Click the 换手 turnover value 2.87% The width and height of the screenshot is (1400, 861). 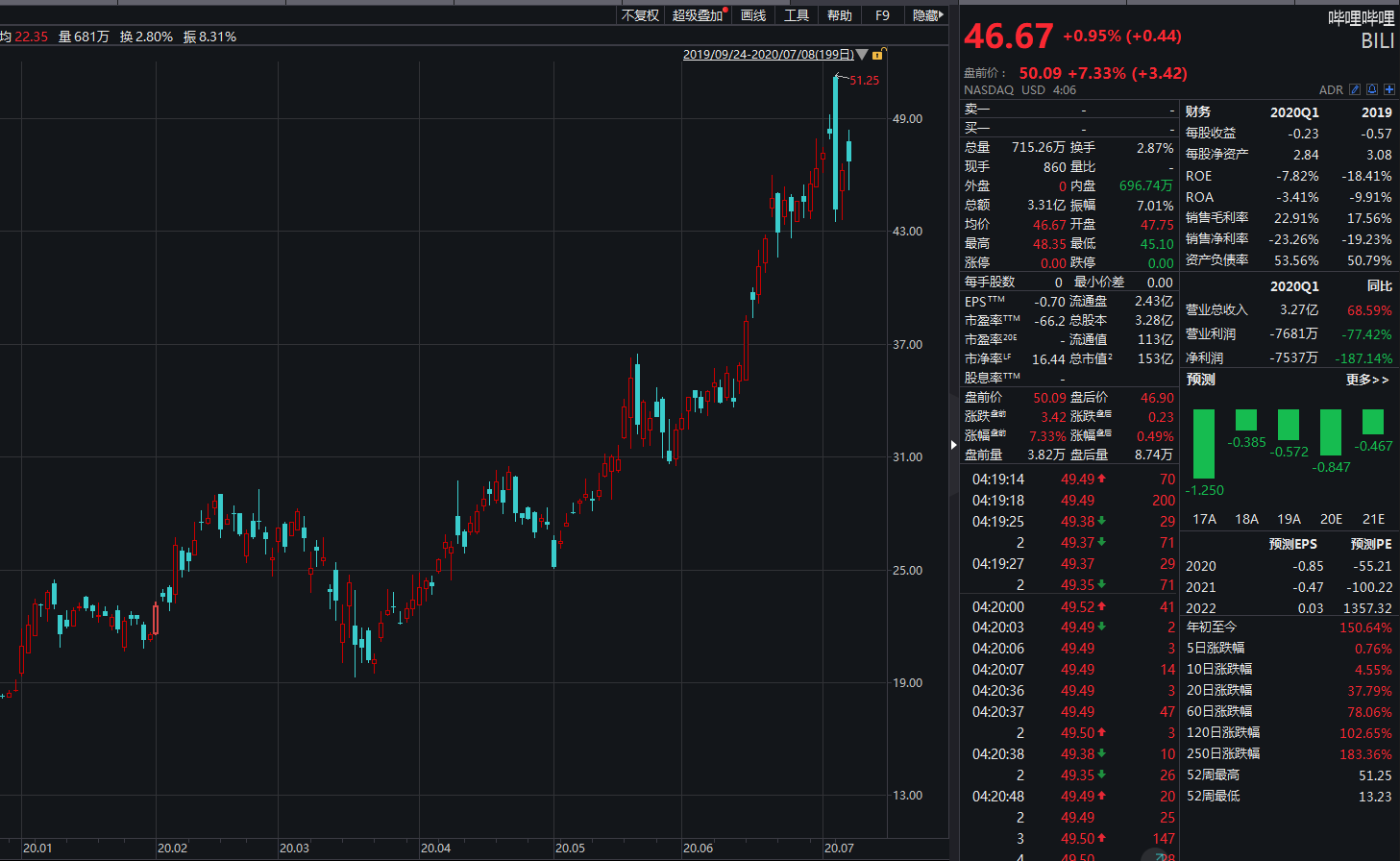pyautogui.click(x=1155, y=148)
